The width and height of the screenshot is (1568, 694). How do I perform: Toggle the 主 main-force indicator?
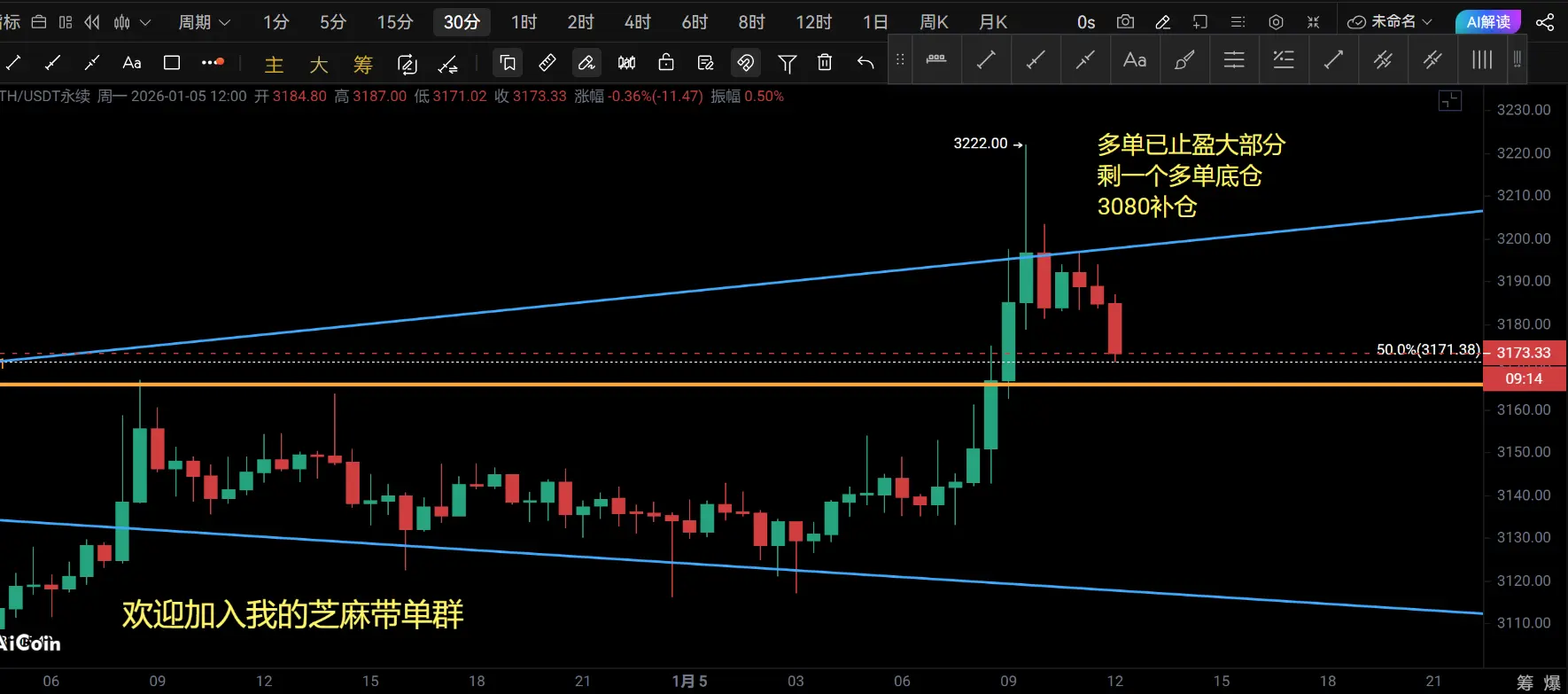click(x=275, y=64)
